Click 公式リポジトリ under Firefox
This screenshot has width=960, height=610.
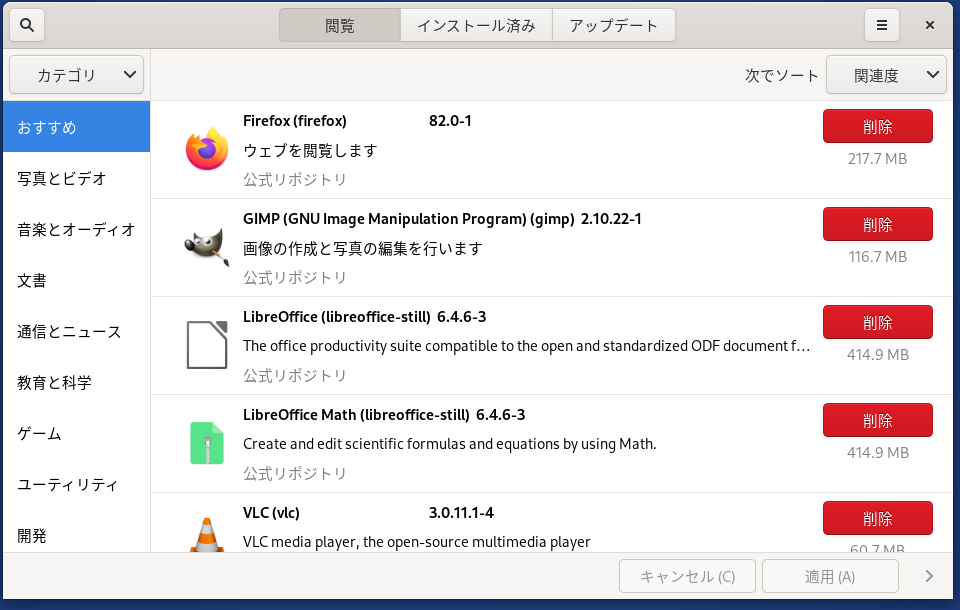294,179
